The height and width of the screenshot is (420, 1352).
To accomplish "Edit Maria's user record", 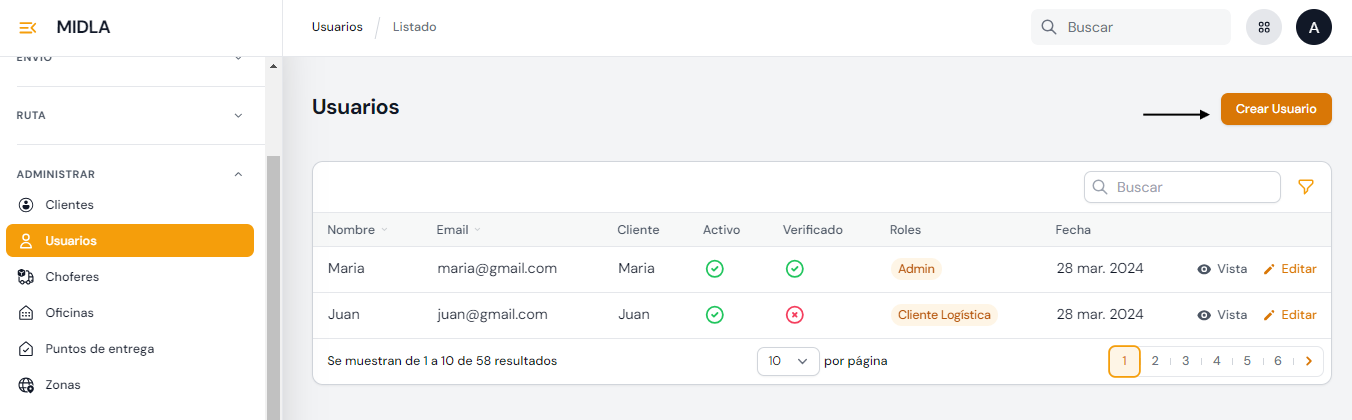I will (1290, 269).
